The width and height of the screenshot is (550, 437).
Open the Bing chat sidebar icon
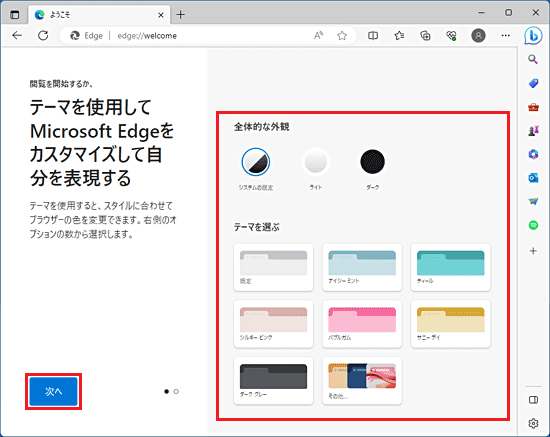[x=533, y=36]
